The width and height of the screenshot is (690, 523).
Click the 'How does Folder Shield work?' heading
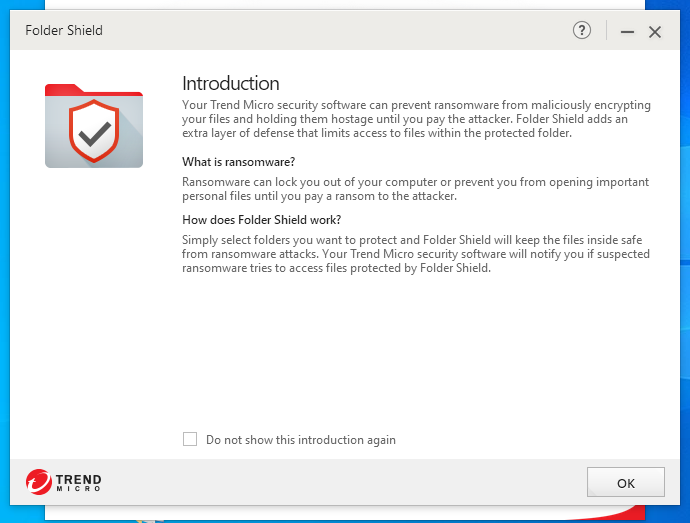261,220
